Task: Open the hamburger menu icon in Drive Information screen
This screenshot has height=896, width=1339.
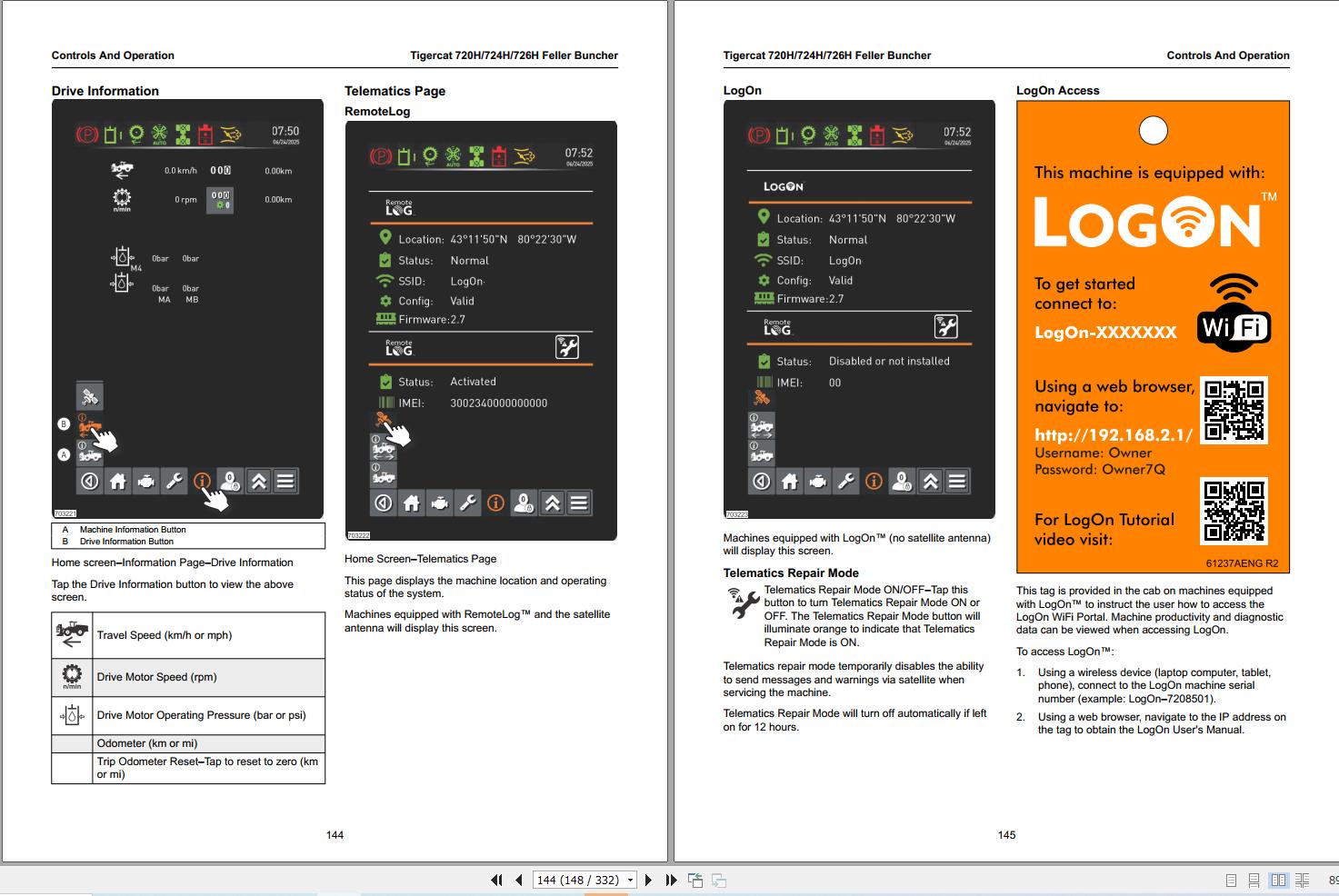Action: pyautogui.click(x=285, y=482)
